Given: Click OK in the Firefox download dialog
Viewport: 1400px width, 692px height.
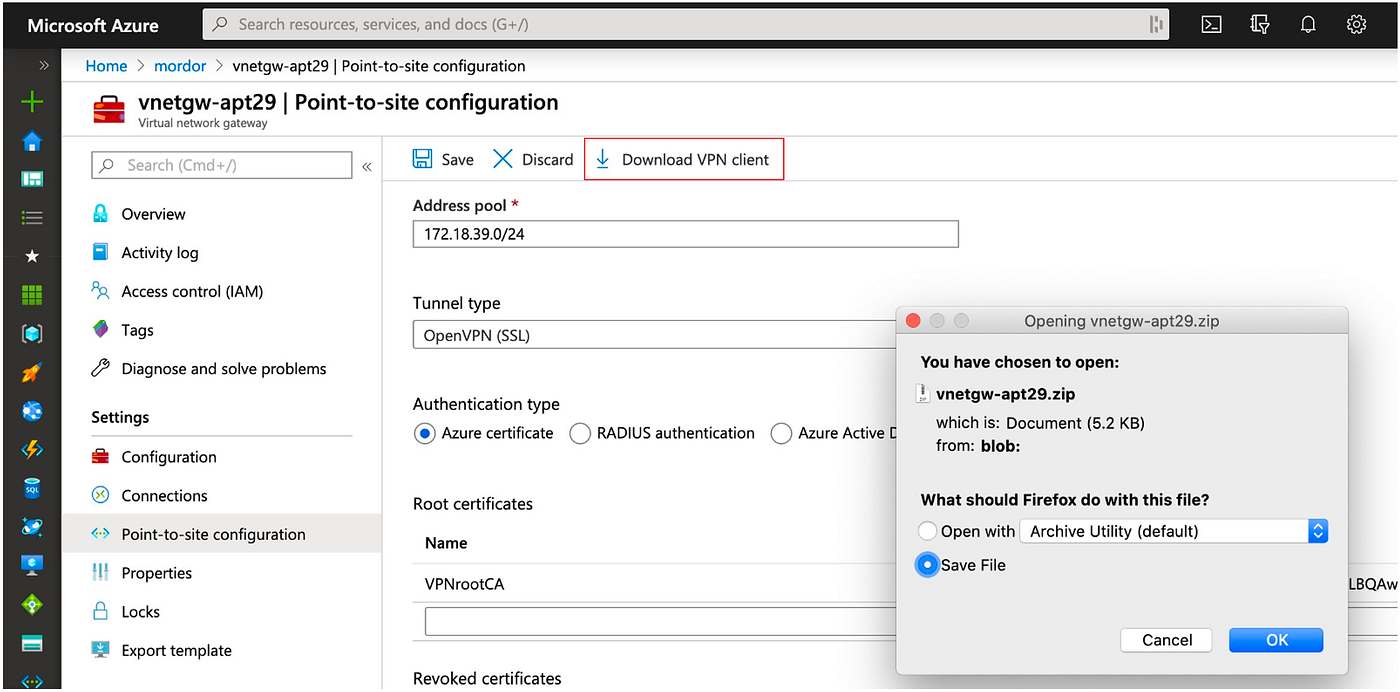Looking at the screenshot, I should coord(1276,640).
